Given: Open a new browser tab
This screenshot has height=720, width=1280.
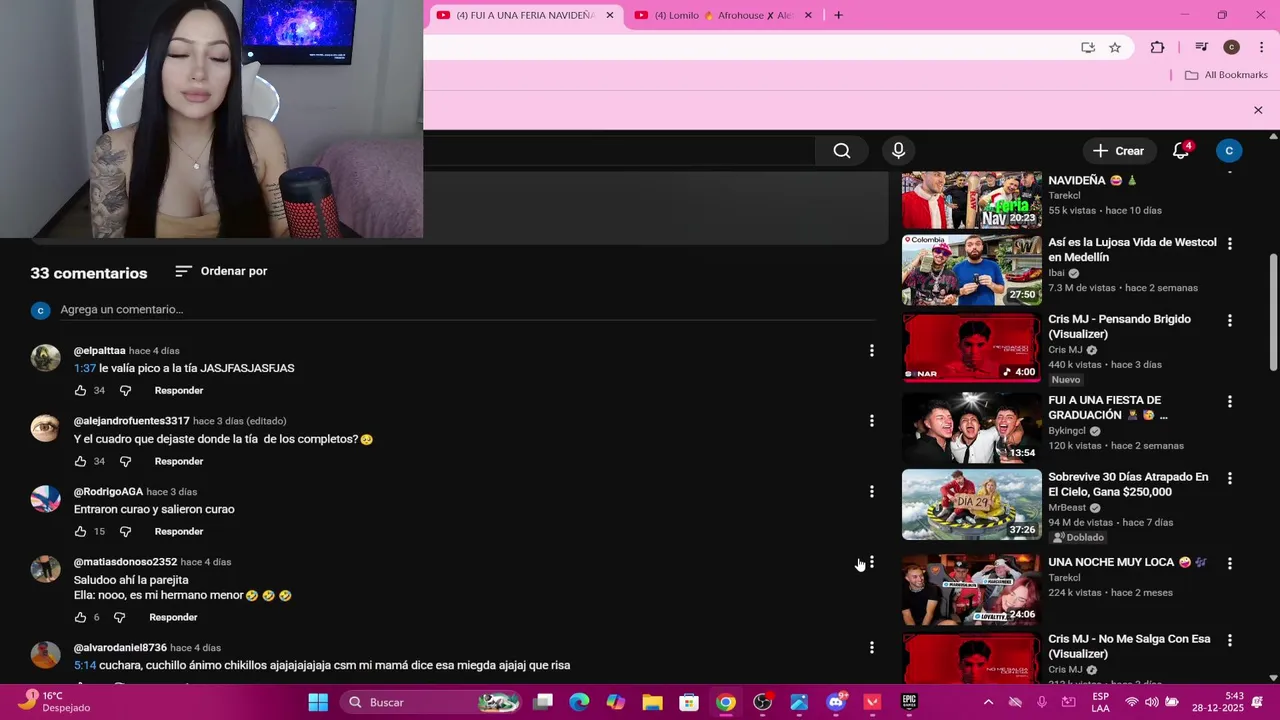Looking at the screenshot, I should (x=838, y=15).
